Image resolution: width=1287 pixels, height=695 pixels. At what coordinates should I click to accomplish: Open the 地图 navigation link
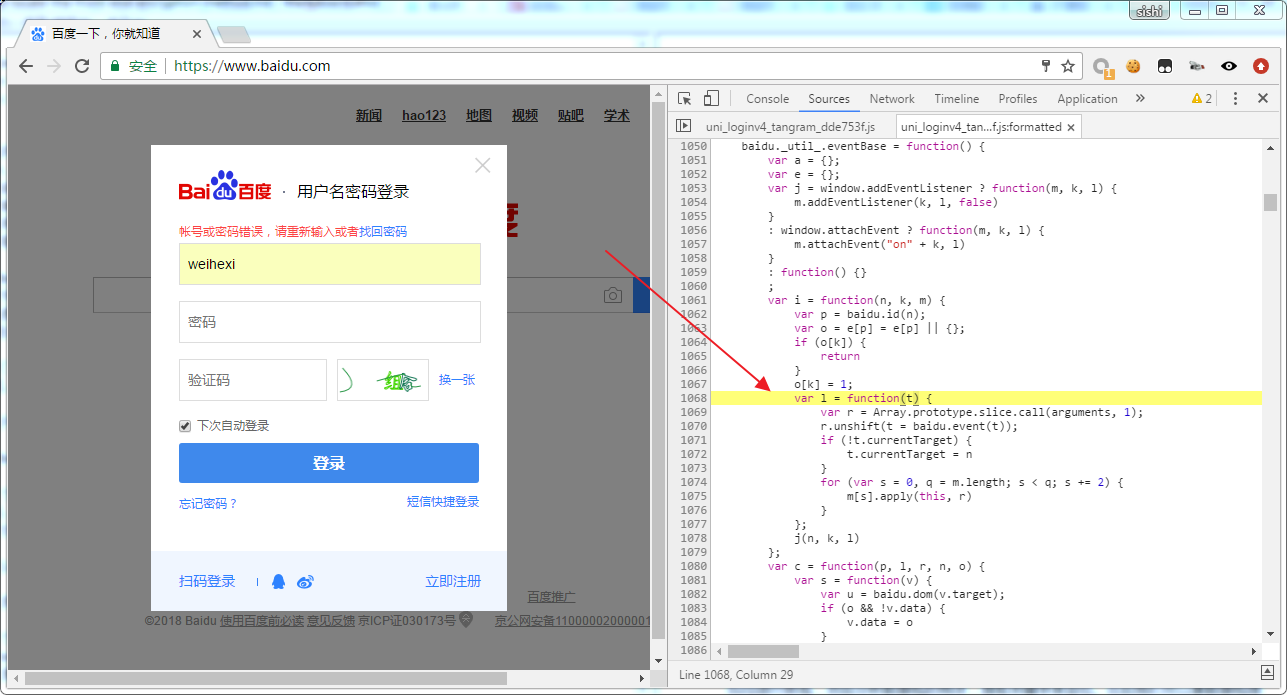pyautogui.click(x=479, y=115)
